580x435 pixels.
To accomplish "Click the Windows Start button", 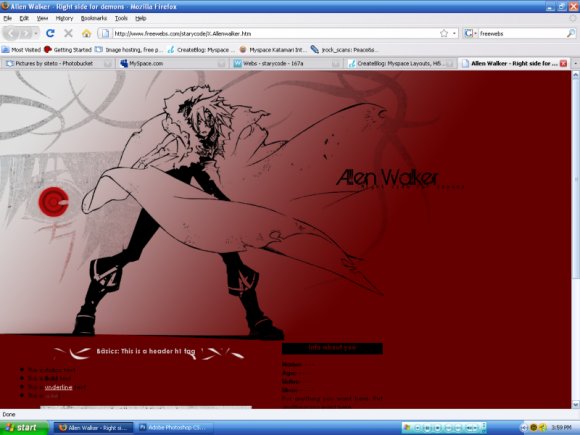I will 24,428.
